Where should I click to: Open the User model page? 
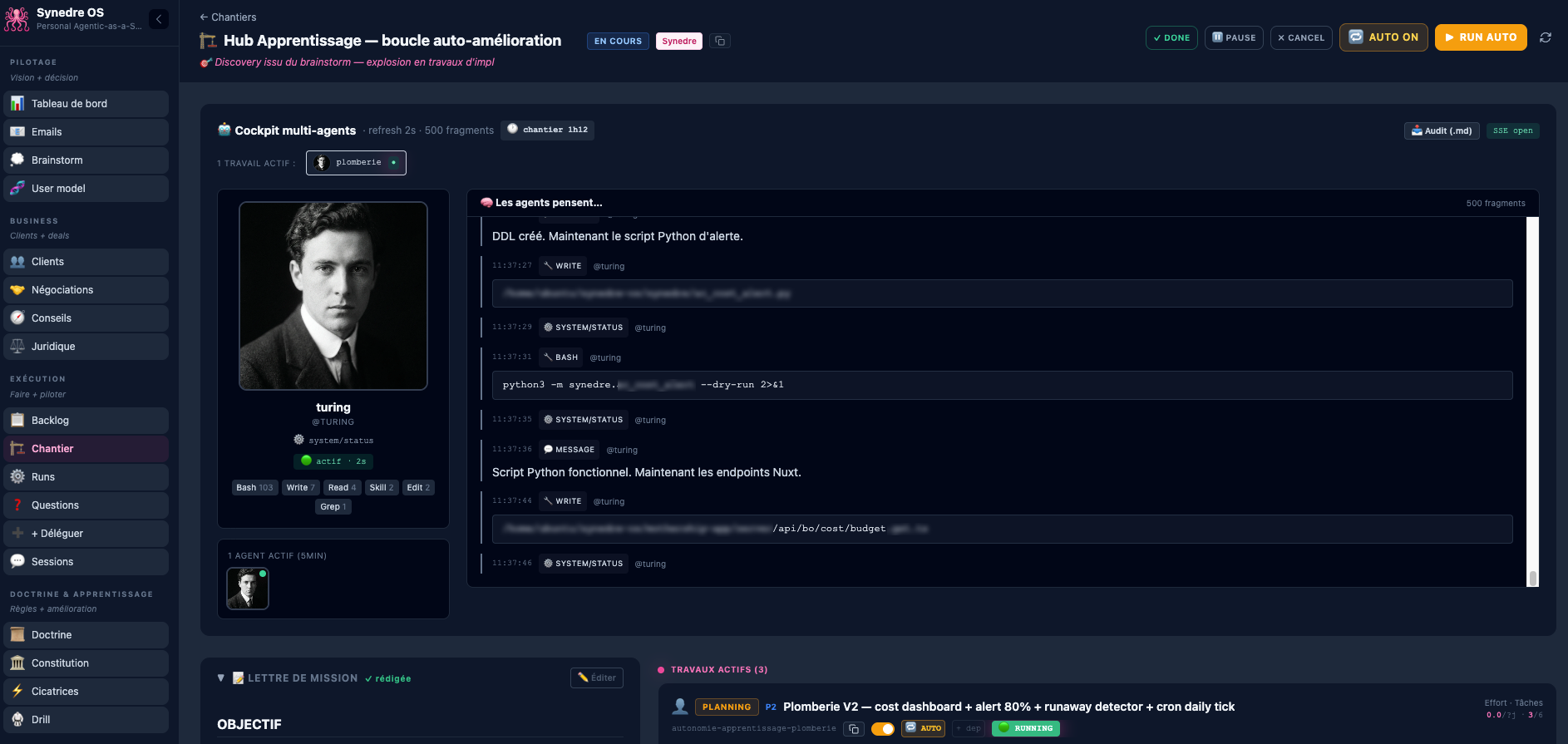(86, 189)
